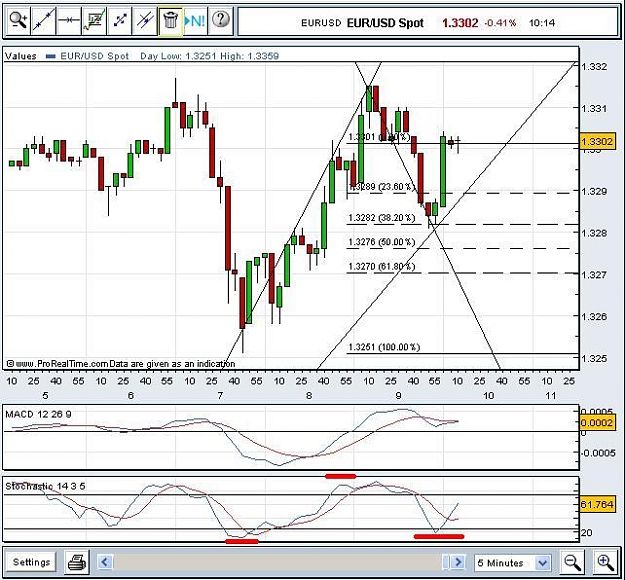Click the -0.41% change value
Image resolution: width=625 pixels, height=580 pixels.
tap(500, 23)
